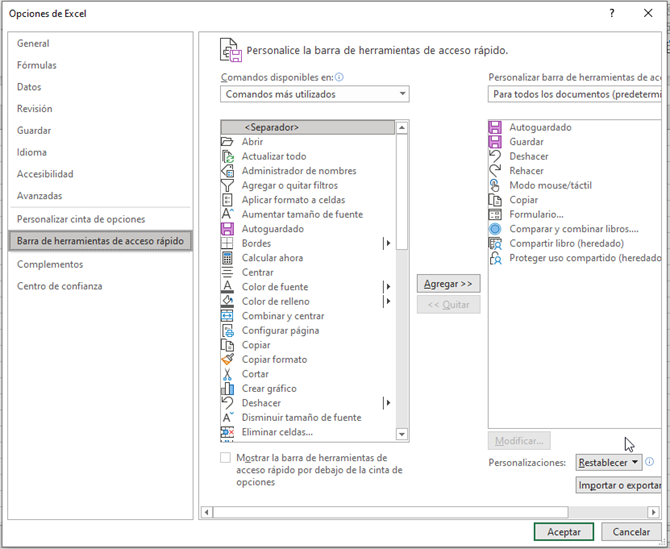Expand the Deshacer submenu arrow in commands list

tap(388, 403)
